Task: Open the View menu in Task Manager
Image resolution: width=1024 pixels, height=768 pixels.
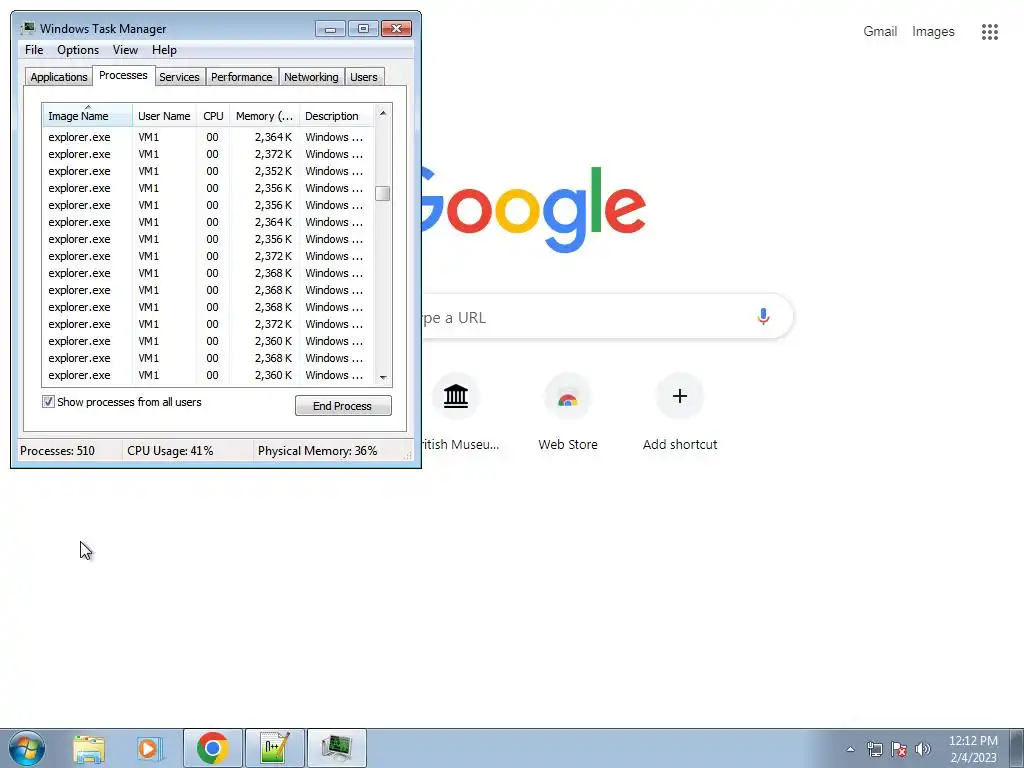Action: (125, 50)
